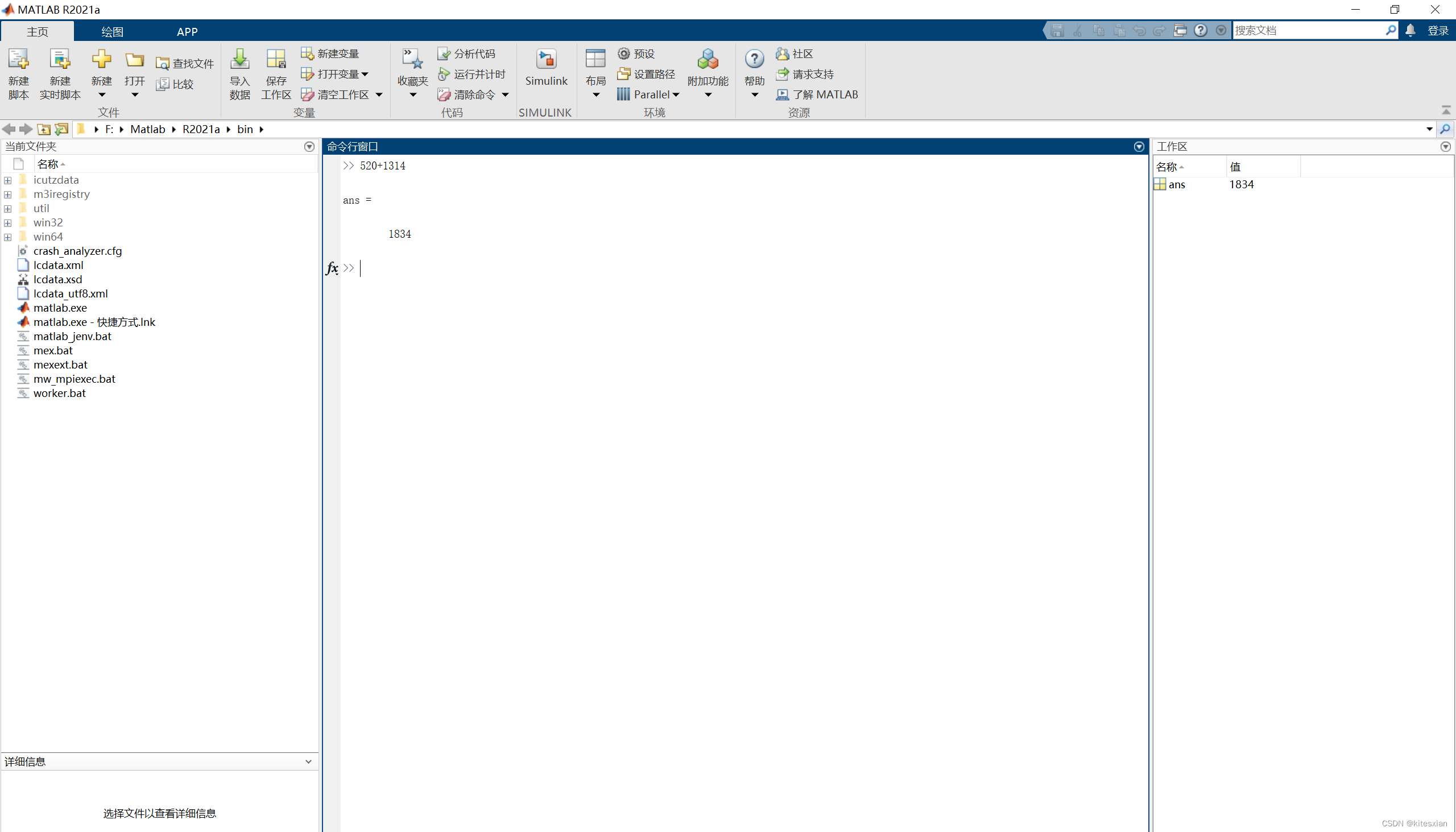The height and width of the screenshot is (832, 1456).
Task: Switch to the 绘图 (Plots) tab
Action: coord(112,32)
